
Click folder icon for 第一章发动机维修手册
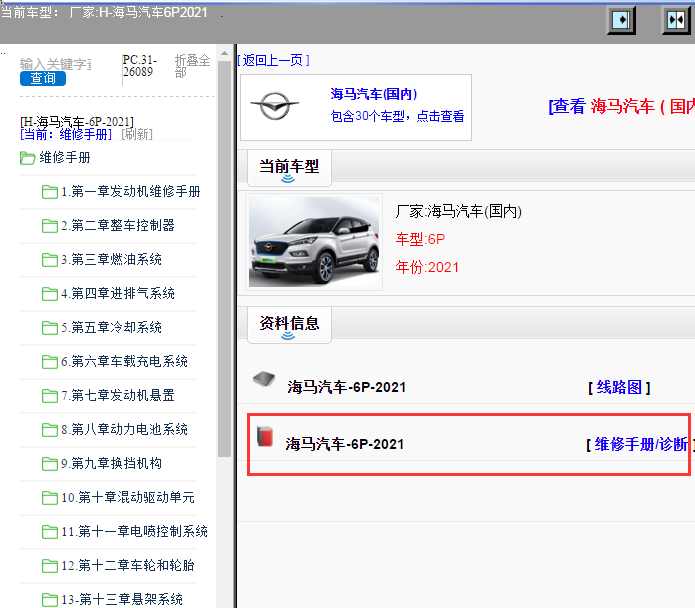click(50, 192)
